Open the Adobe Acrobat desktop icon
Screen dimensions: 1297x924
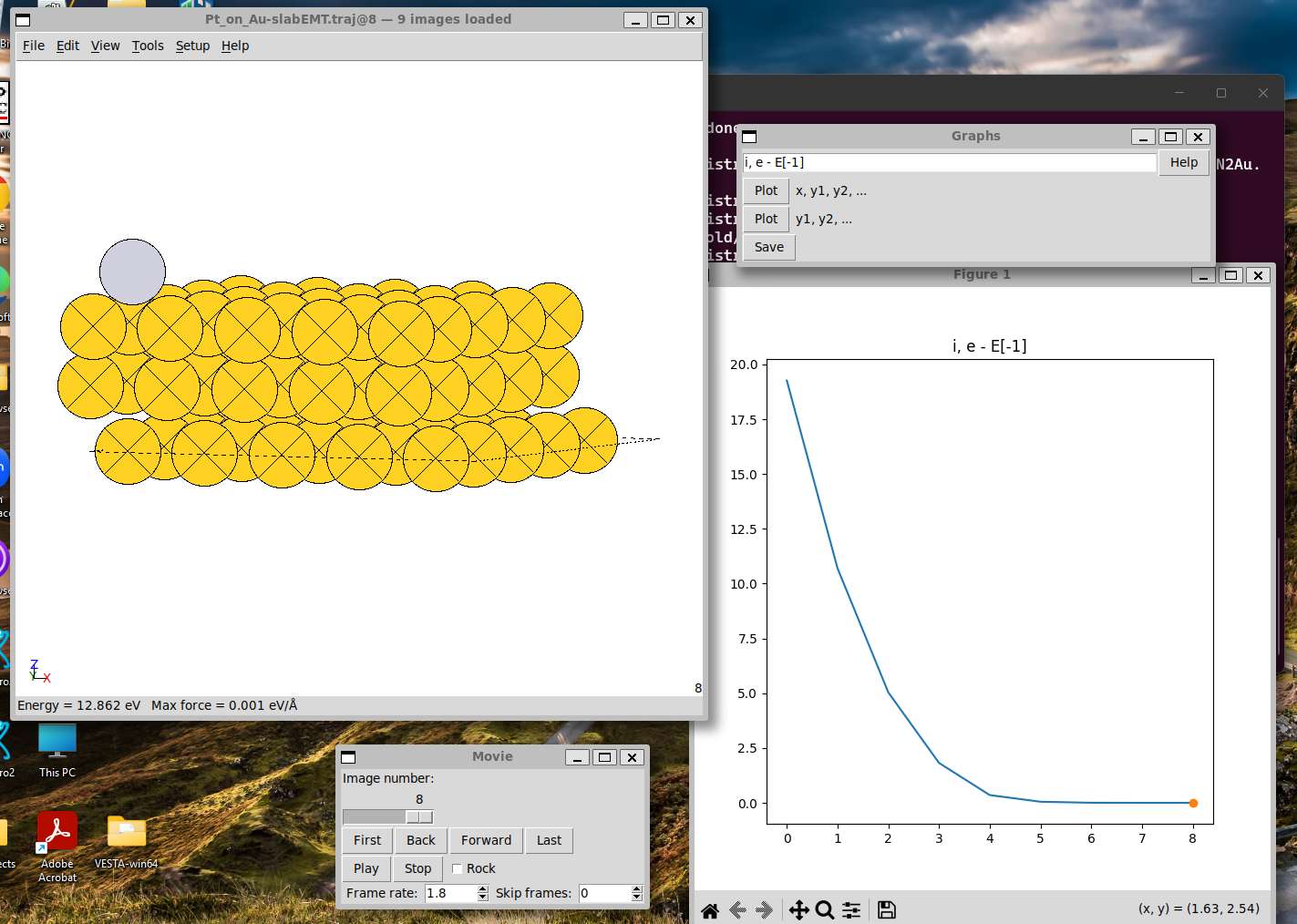pyautogui.click(x=57, y=832)
